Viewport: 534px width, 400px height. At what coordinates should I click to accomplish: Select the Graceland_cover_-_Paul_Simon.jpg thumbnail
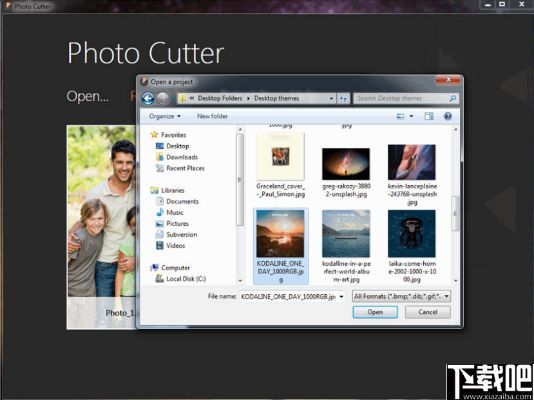tap(280, 157)
